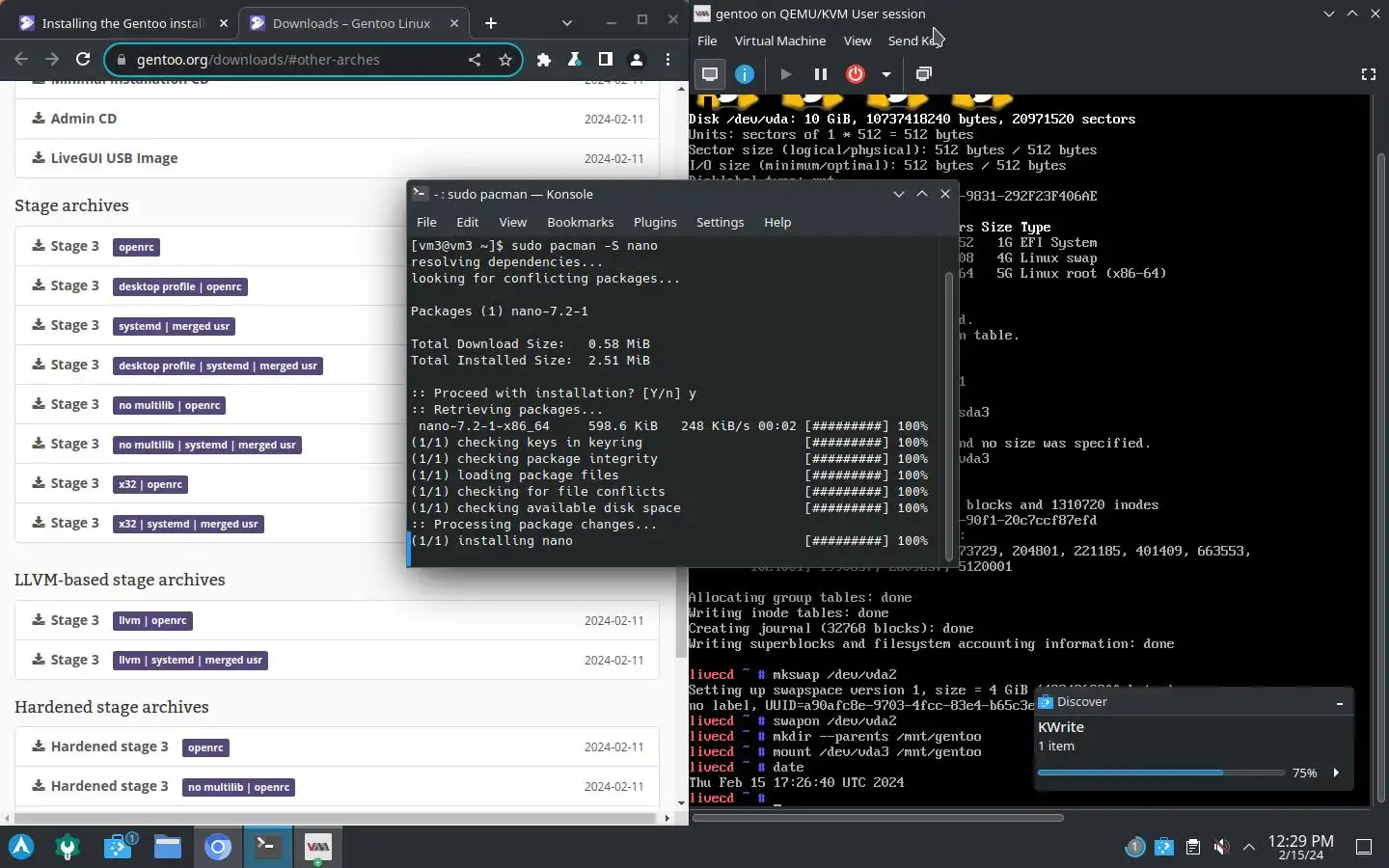Click the show desktop button
The width and height of the screenshot is (1389, 868).
pyautogui.click(x=1364, y=847)
